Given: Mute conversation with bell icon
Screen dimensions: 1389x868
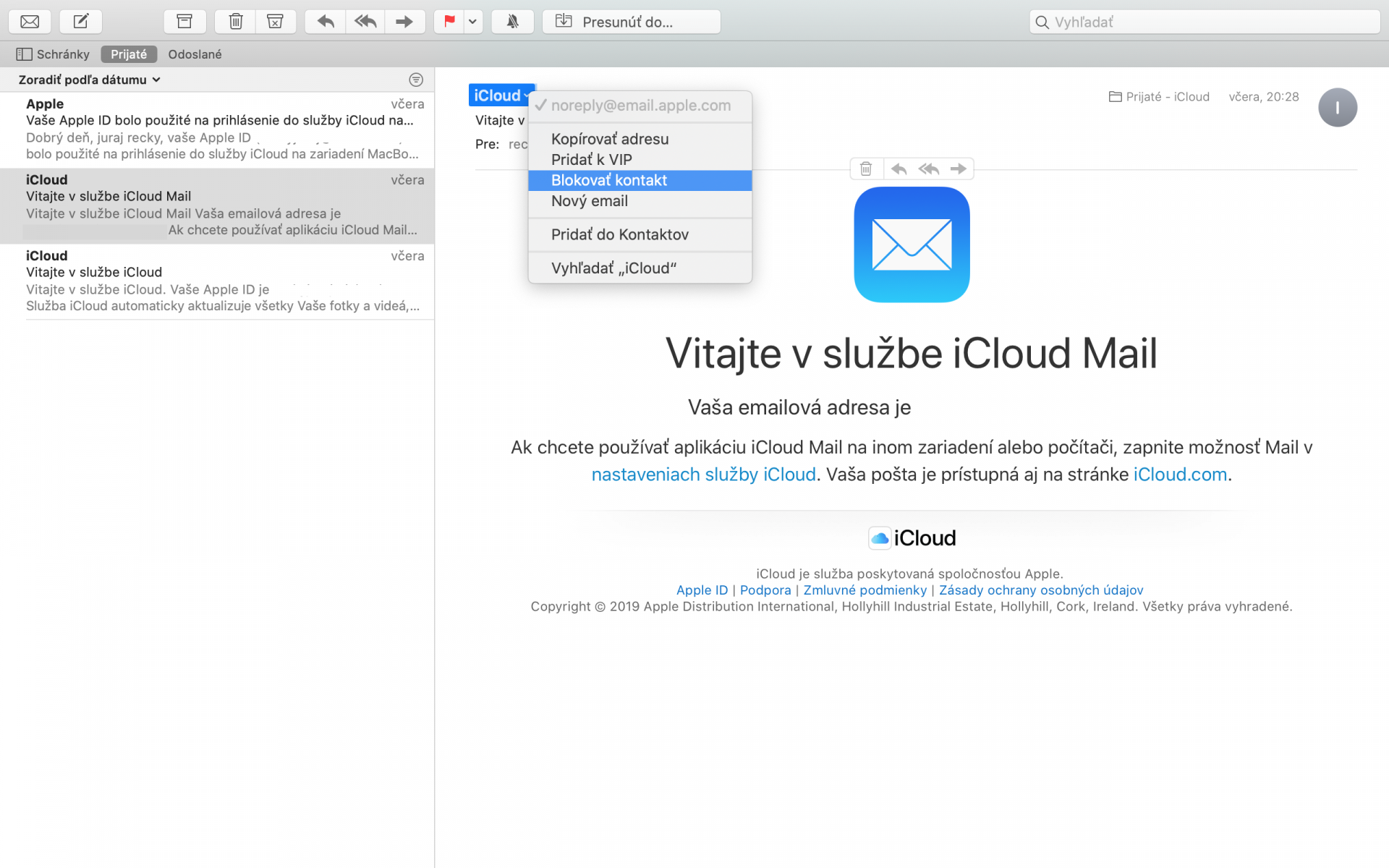Looking at the screenshot, I should coord(512,22).
